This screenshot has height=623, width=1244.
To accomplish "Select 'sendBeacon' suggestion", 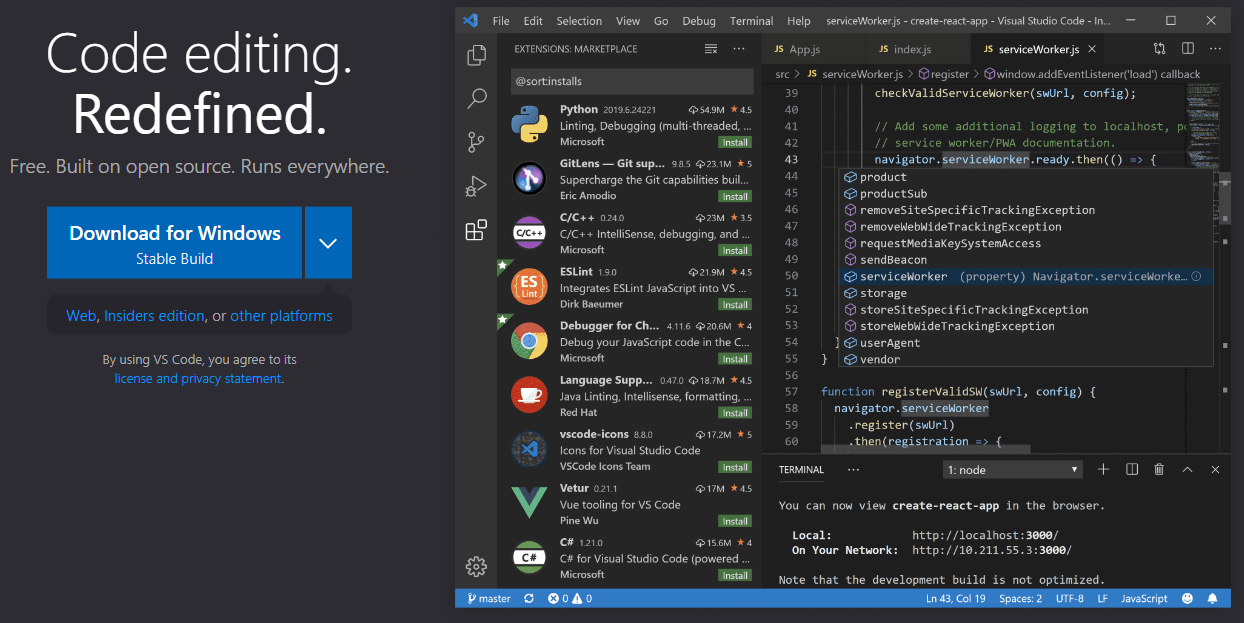I will pyautogui.click(x=1026, y=260).
